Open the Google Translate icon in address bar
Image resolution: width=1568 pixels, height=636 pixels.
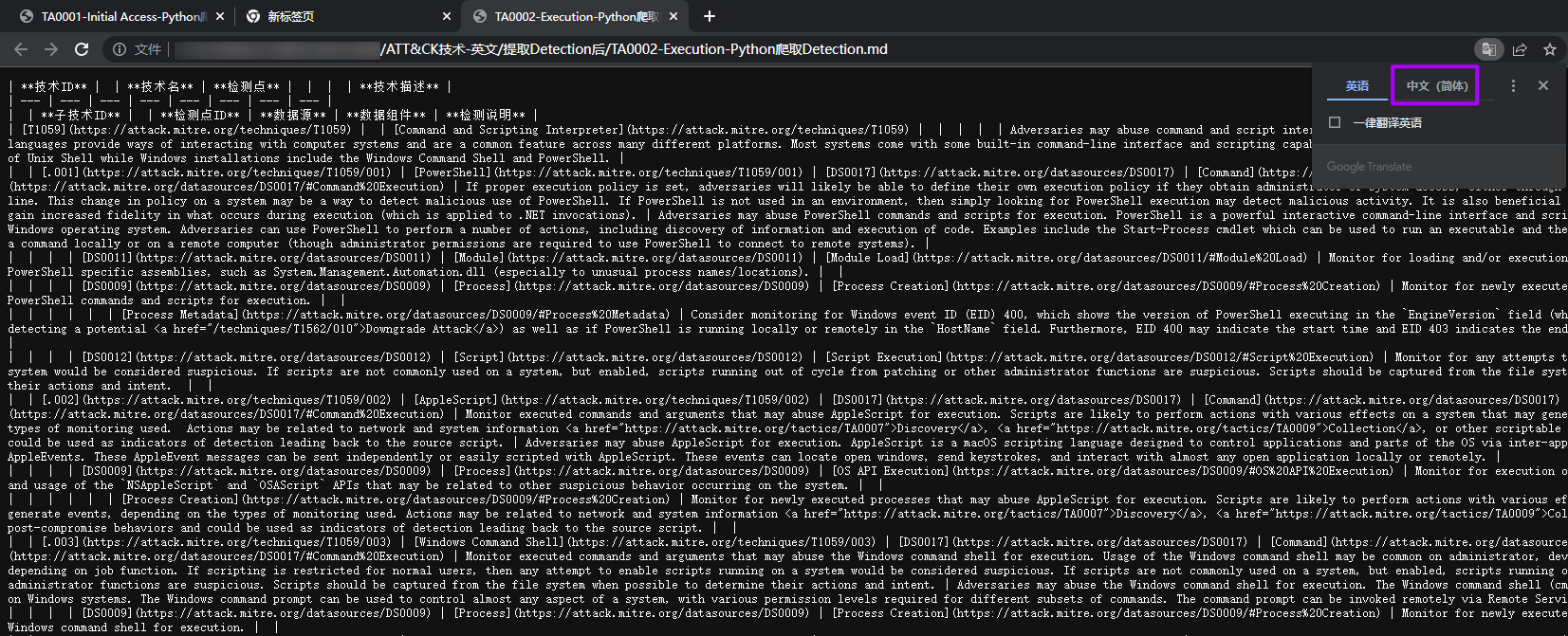1489,49
